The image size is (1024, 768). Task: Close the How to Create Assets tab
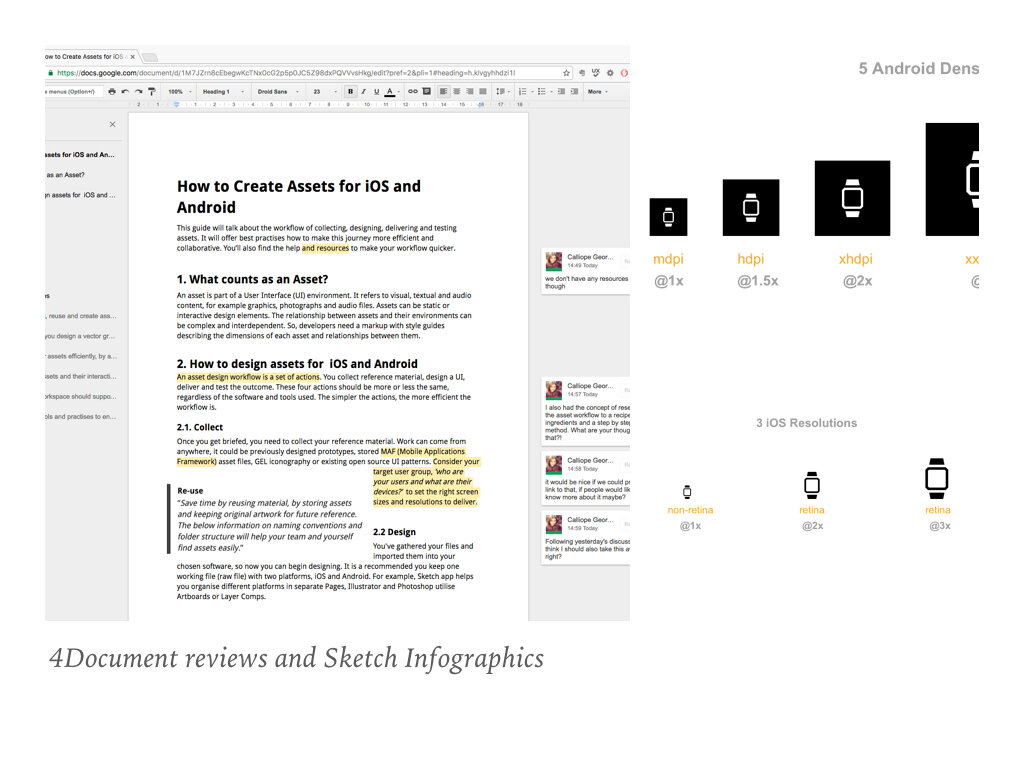click(133, 57)
